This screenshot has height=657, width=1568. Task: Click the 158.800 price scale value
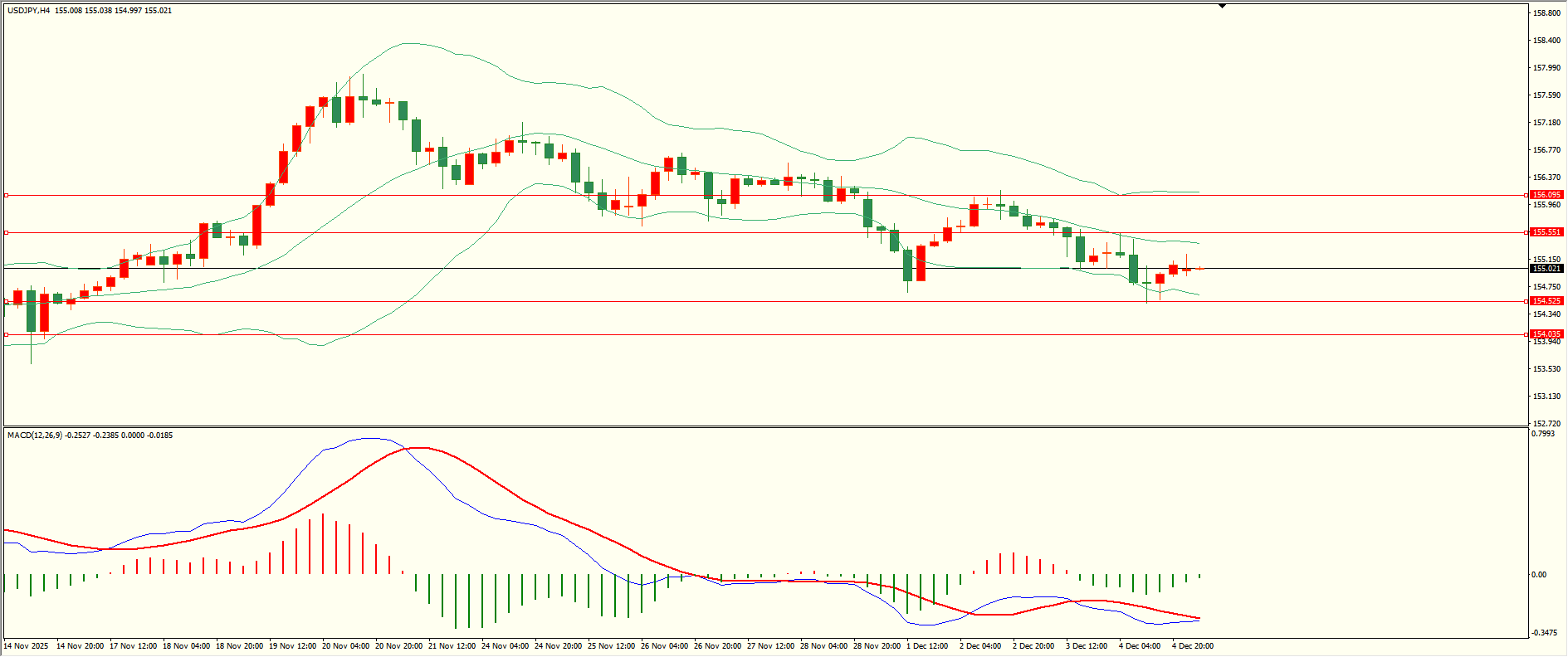(x=1546, y=13)
